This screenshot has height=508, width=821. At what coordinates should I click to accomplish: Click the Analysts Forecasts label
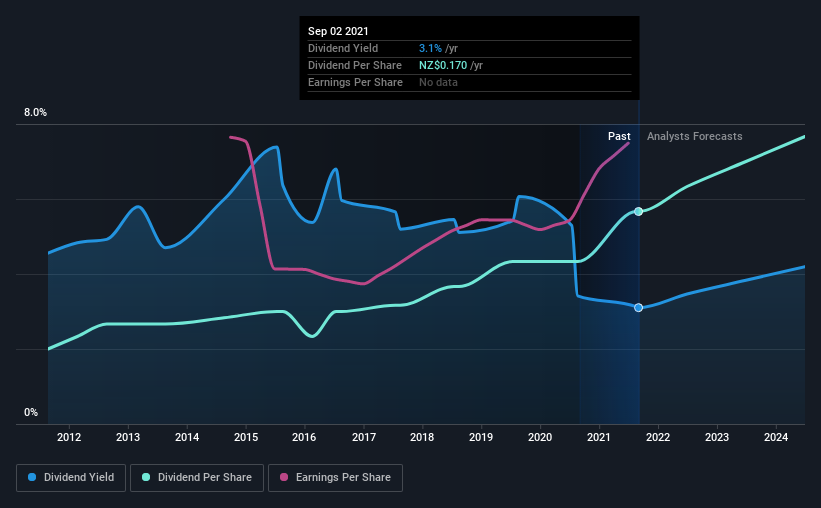point(694,136)
